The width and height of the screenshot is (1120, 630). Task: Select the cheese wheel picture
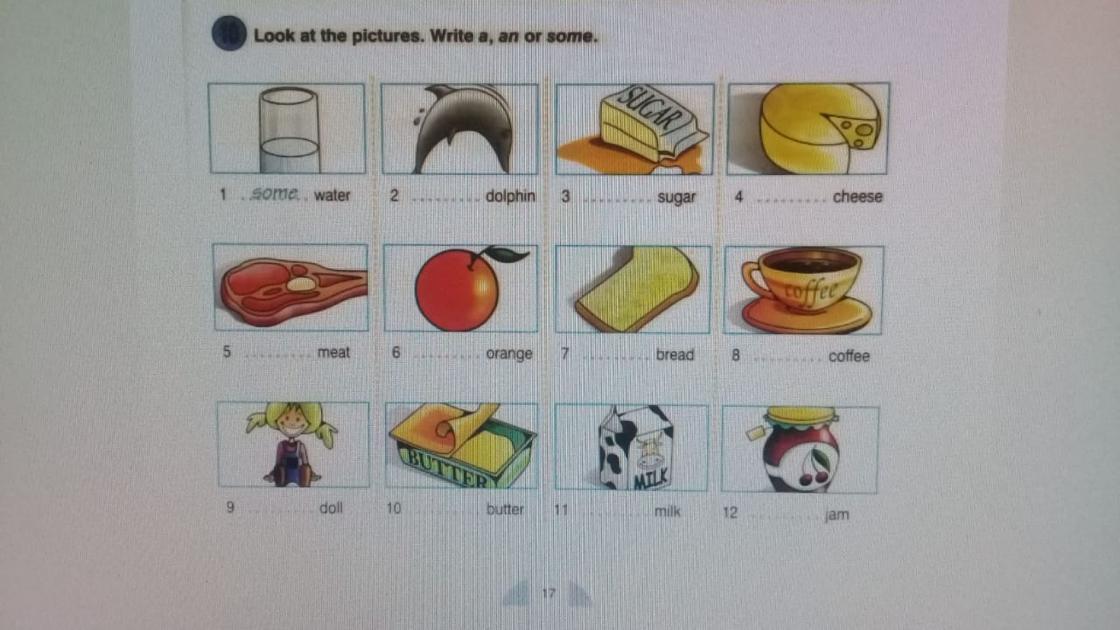click(808, 129)
